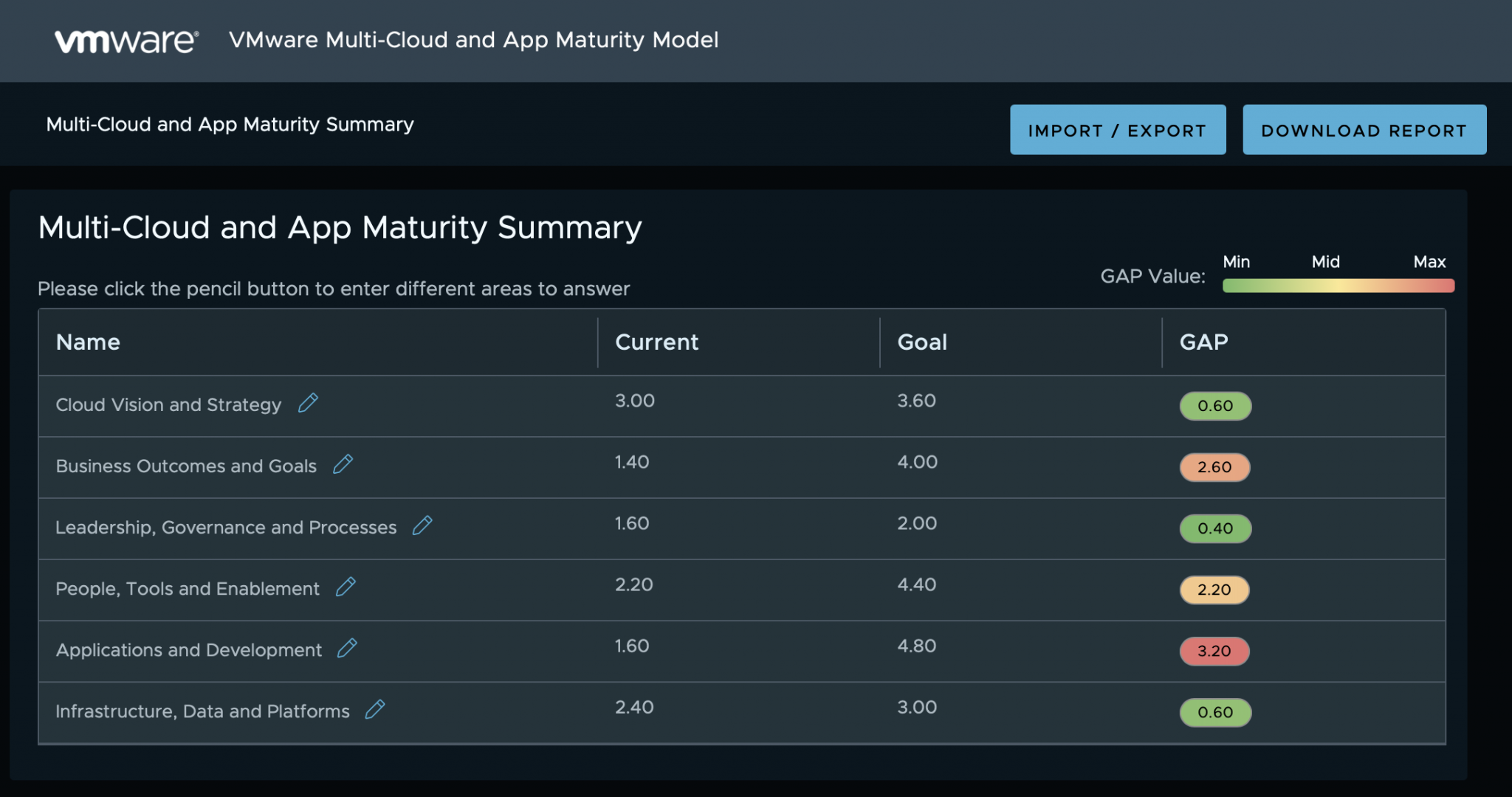This screenshot has width=1512, height=797.
Task: Click the pencil beside Infrastructure, Data and Platforms
Action: pos(375,710)
